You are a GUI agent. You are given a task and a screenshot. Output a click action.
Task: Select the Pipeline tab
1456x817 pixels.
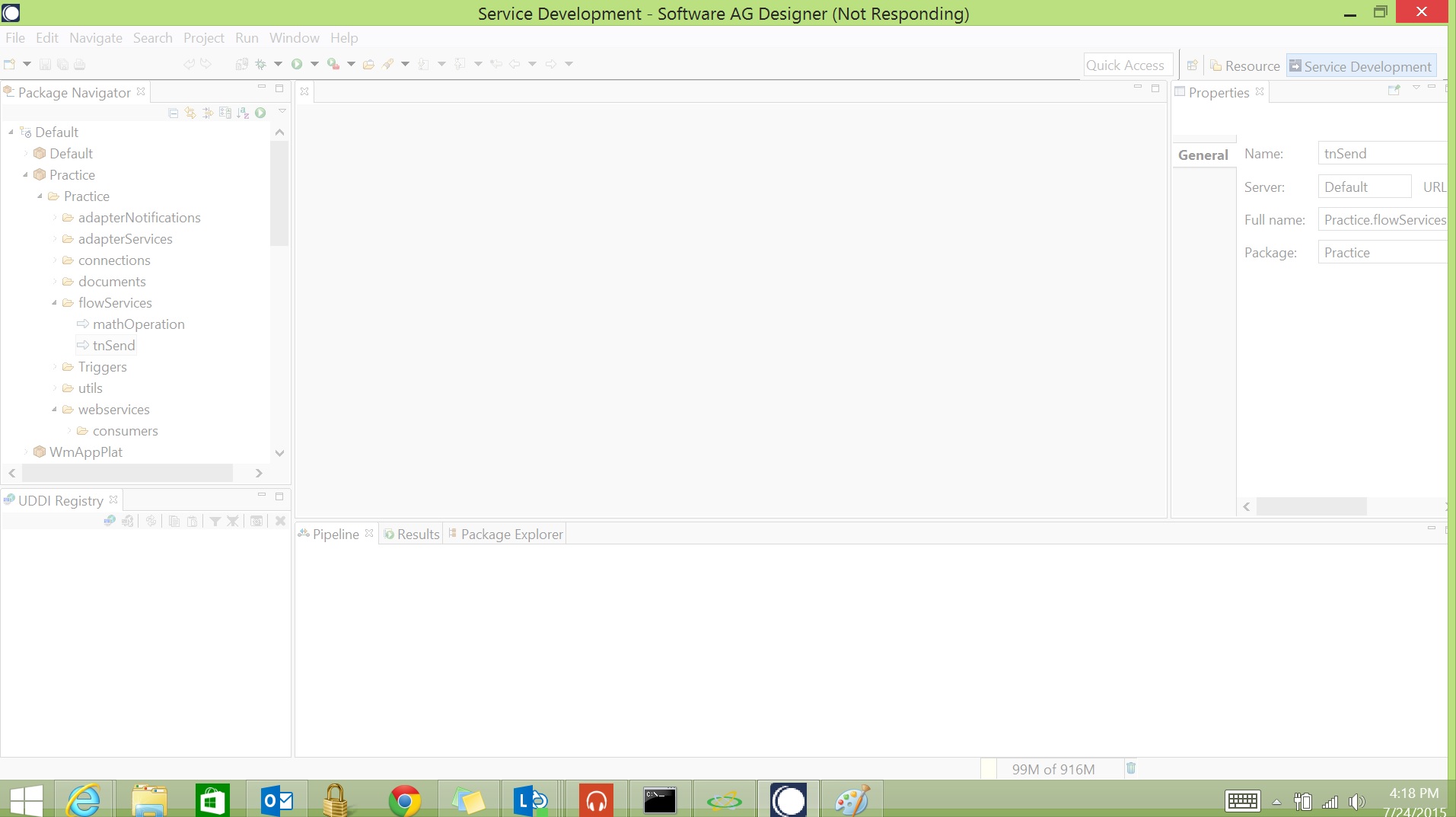[x=336, y=534]
